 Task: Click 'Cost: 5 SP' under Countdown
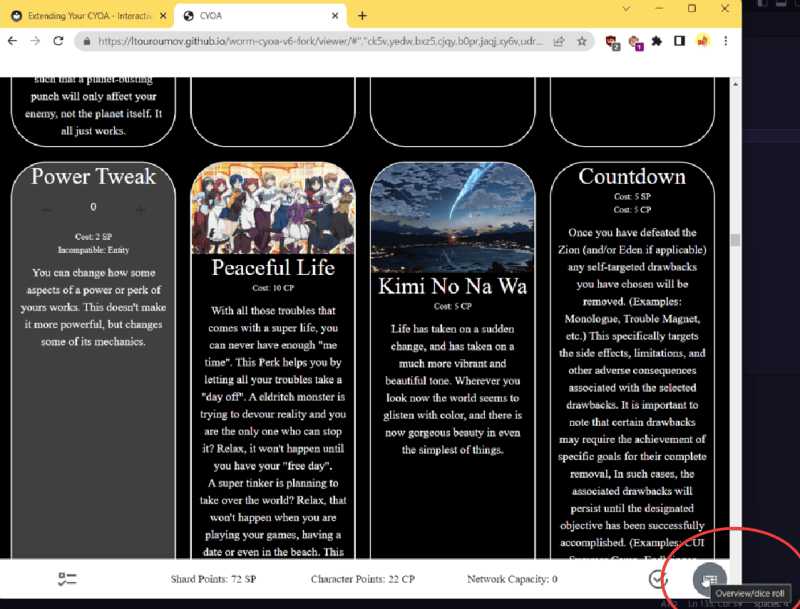coord(632,196)
